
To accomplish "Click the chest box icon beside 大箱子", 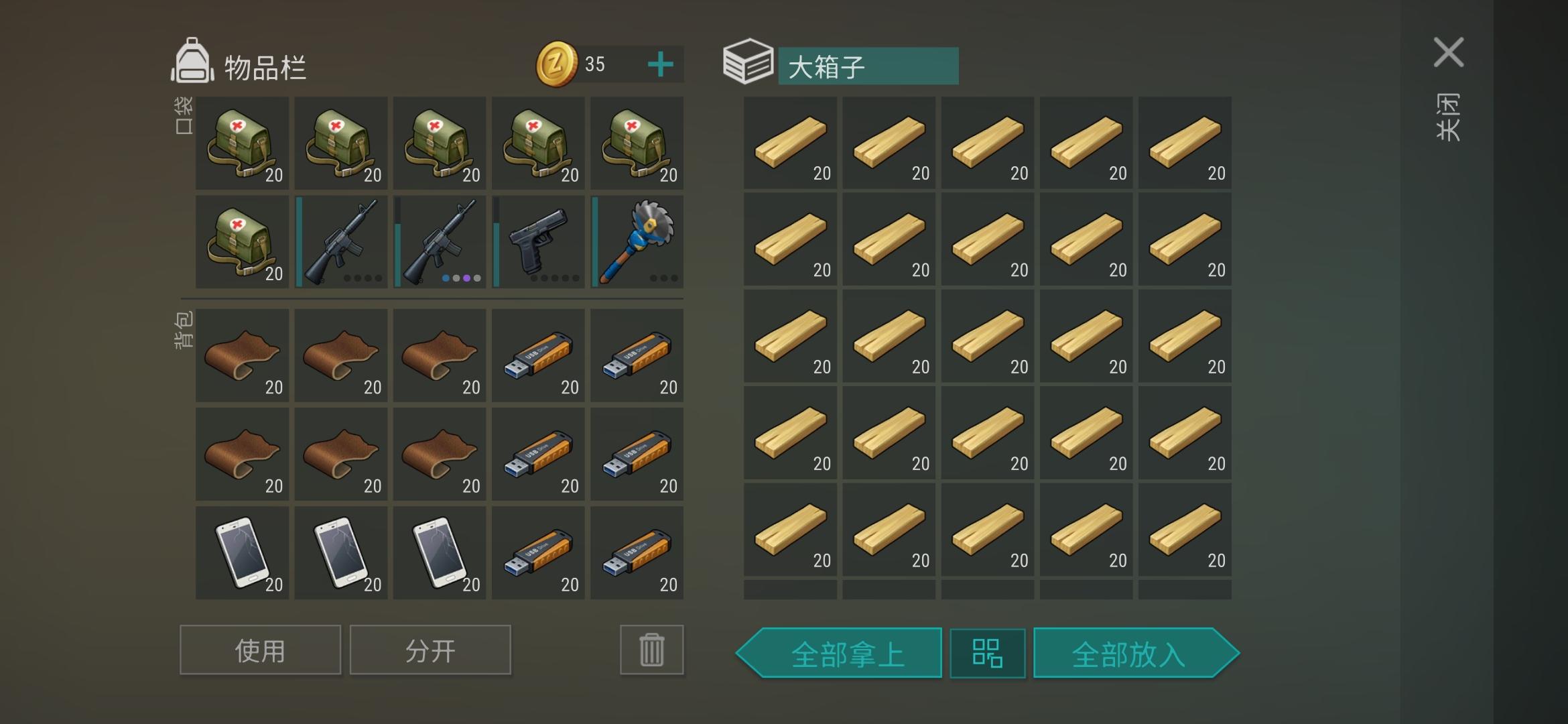I will tap(748, 61).
